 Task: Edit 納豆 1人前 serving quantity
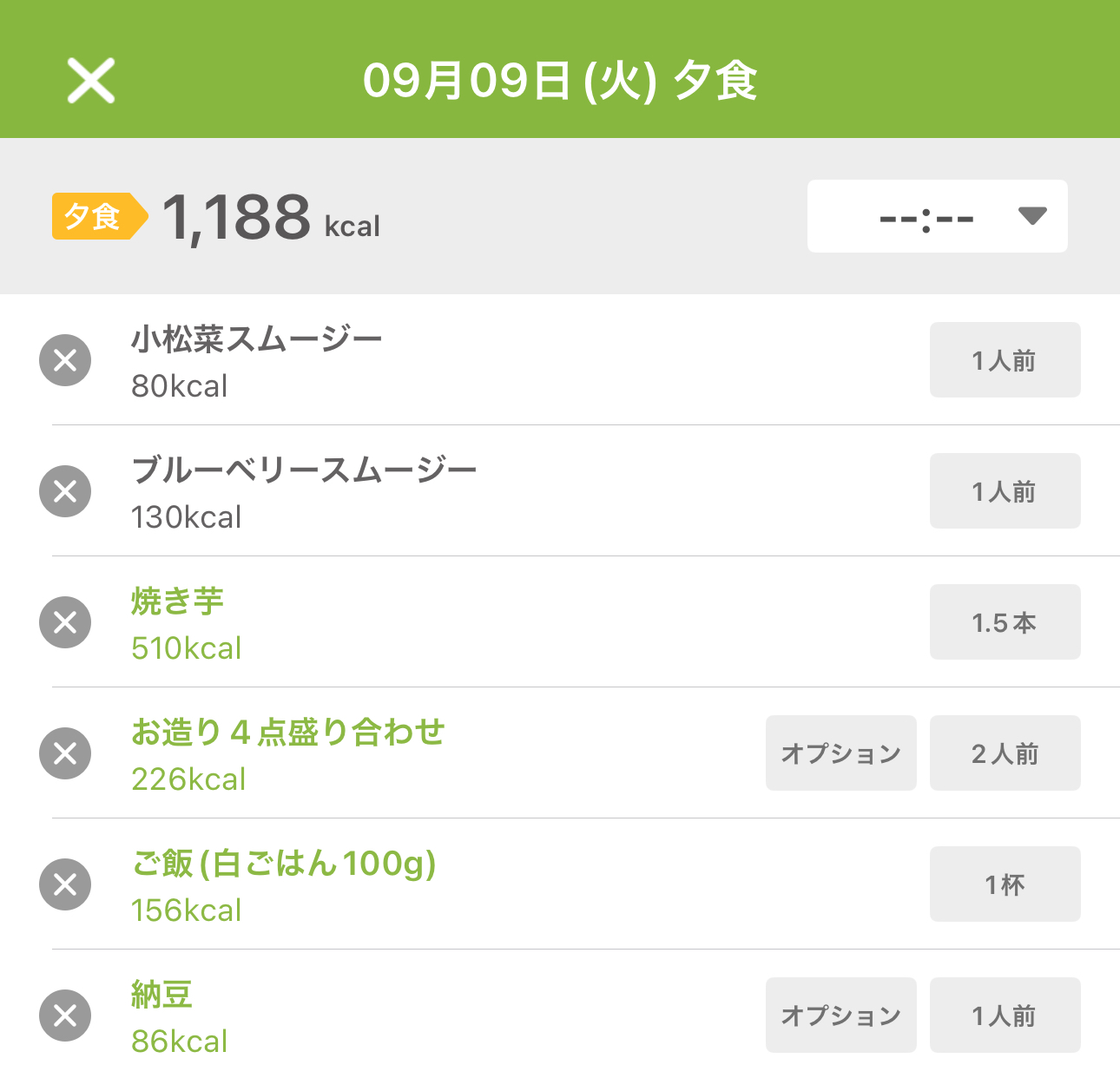point(1005,1016)
